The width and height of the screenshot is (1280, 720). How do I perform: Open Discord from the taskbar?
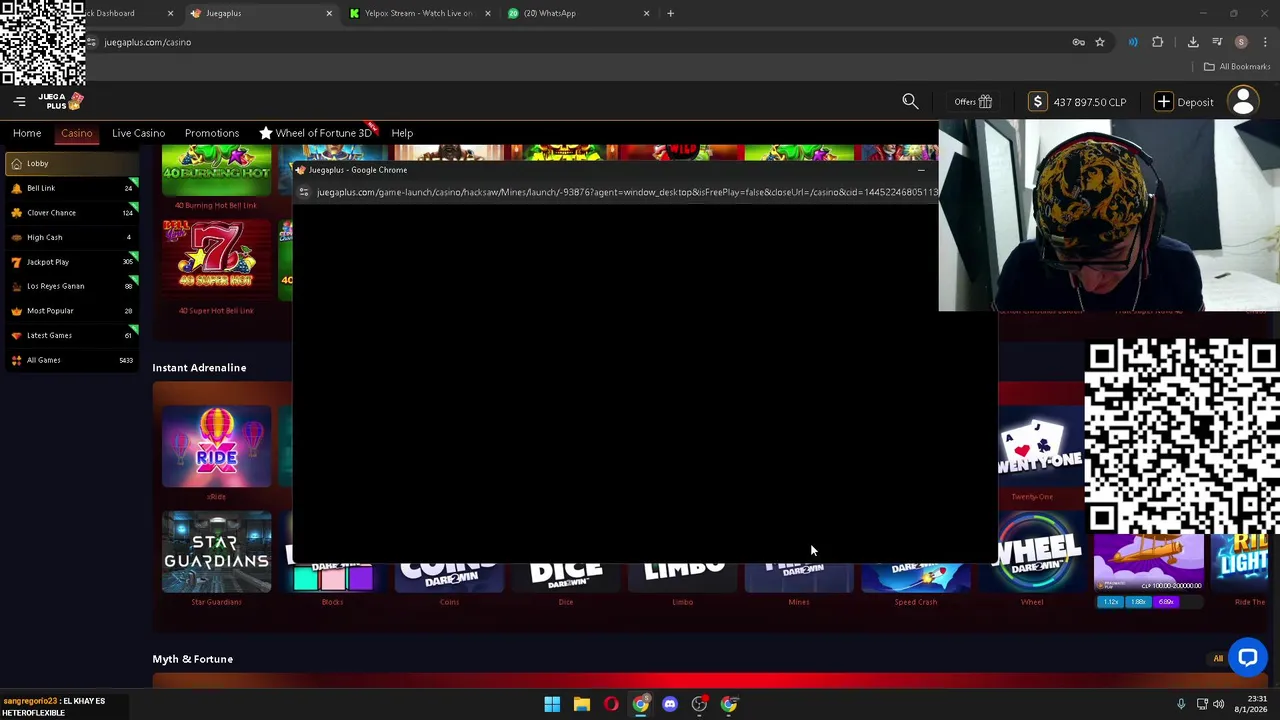[670, 704]
